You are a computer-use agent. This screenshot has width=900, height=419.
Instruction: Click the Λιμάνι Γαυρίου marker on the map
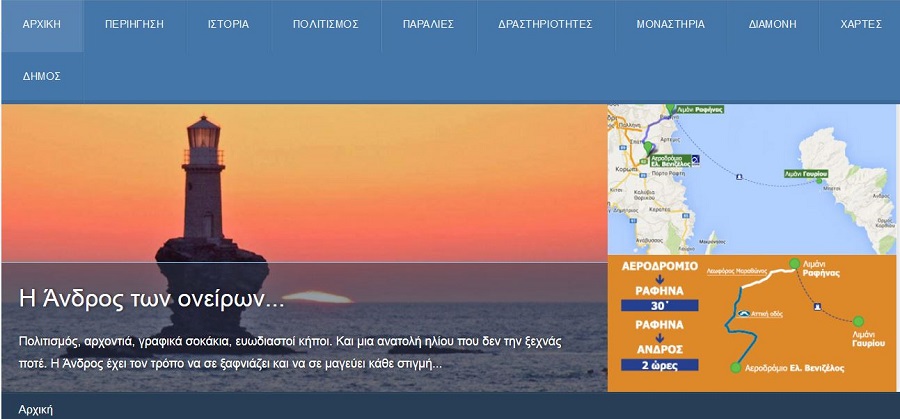[818, 181]
